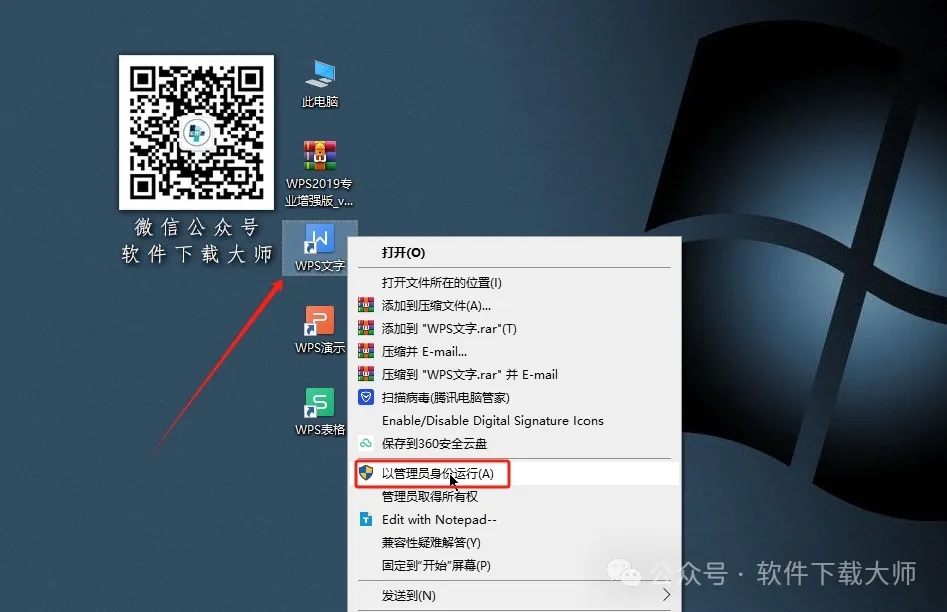This screenshot has height=612, width=947.
Task: Select 打开(O) from the context menu
Action: (x=404, y=251)
